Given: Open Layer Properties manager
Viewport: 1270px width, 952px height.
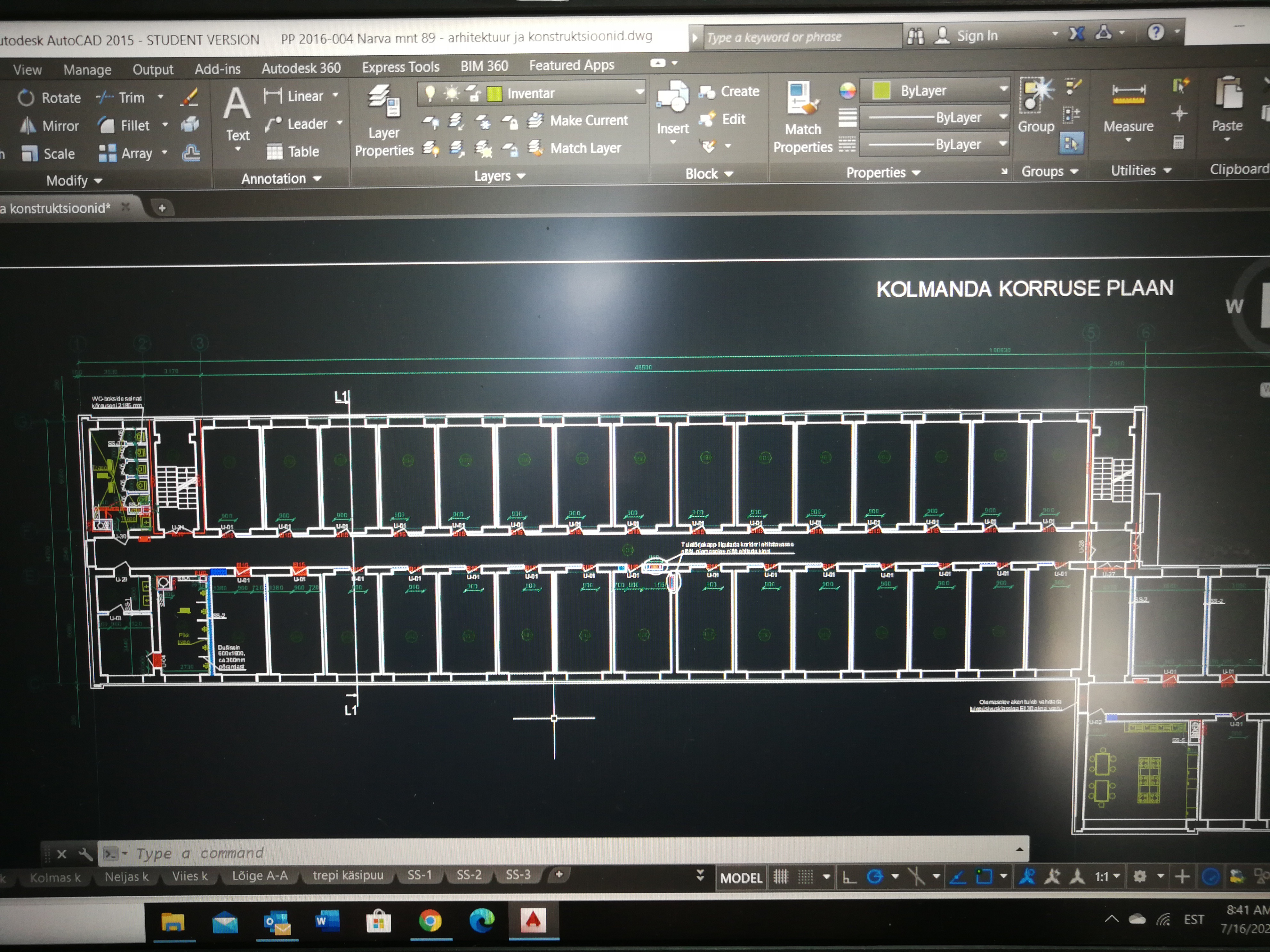Looking at the screenshot, I should [x=383, y=121].
